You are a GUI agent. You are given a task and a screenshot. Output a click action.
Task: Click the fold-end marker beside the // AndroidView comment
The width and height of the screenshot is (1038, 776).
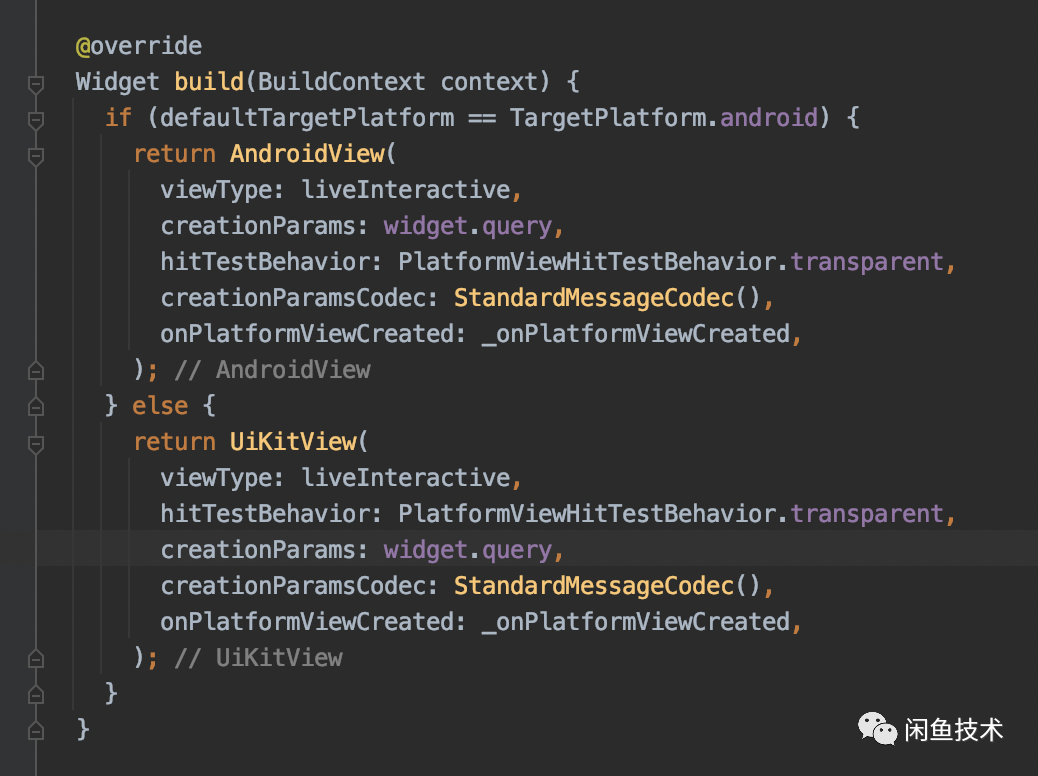click(36, 371)
